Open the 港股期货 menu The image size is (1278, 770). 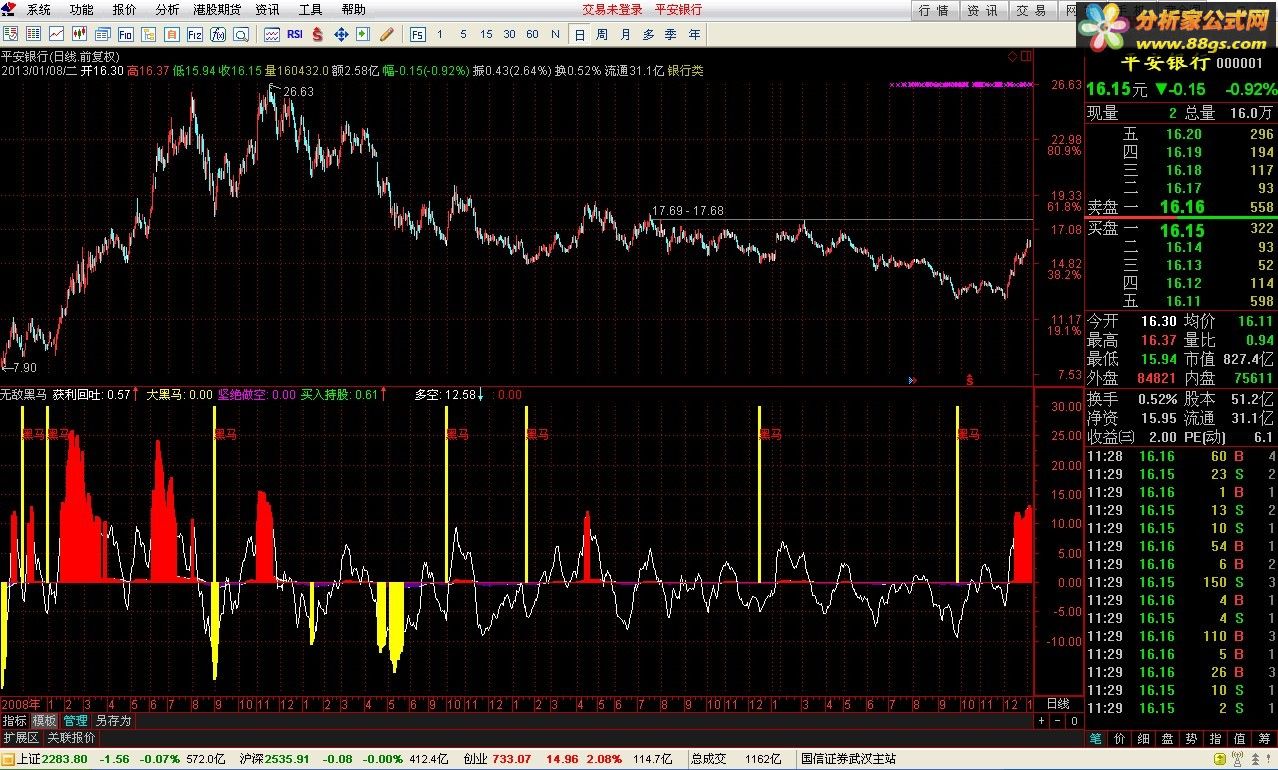217,10
